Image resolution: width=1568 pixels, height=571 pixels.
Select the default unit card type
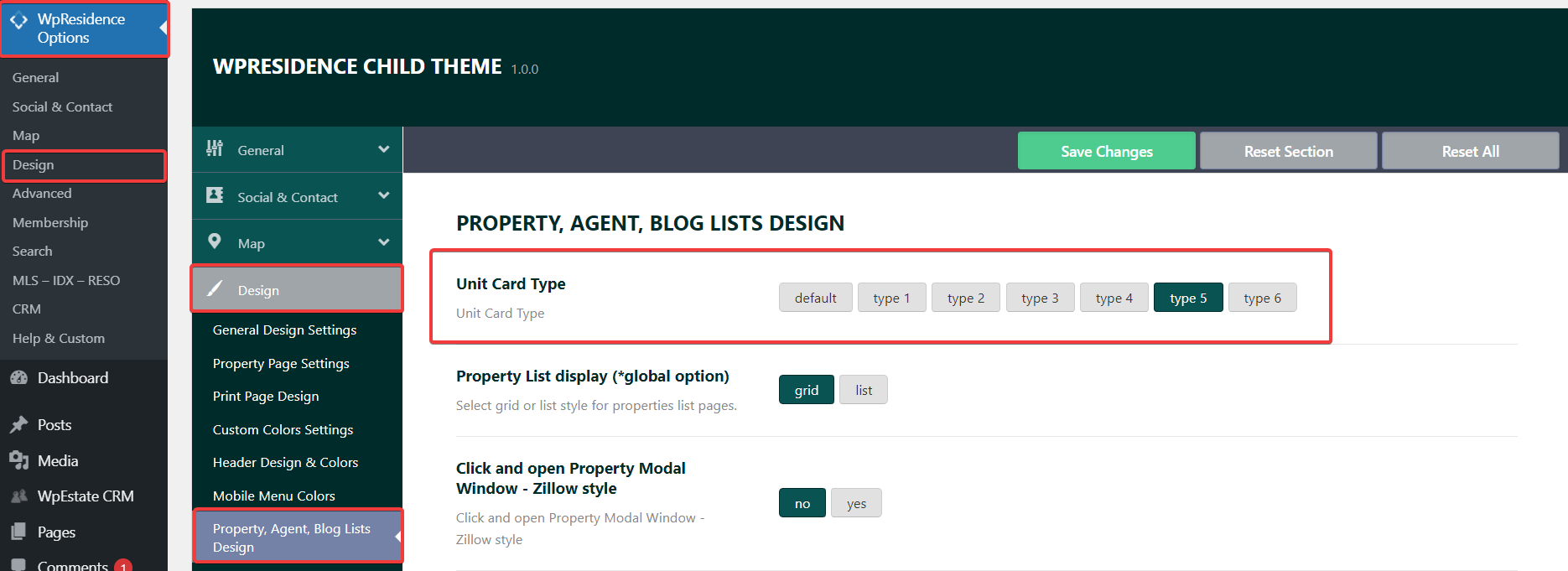click(815, 298)
